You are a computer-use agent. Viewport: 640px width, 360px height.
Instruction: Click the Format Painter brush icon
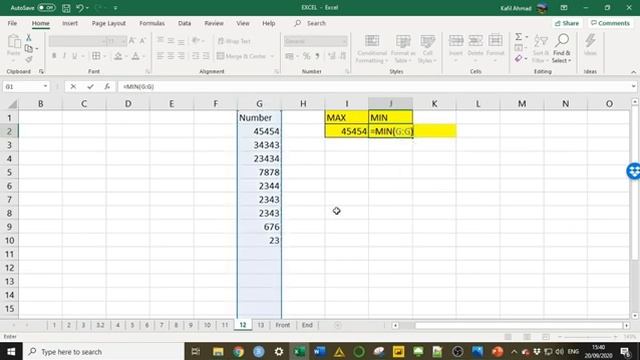[29, 60]
